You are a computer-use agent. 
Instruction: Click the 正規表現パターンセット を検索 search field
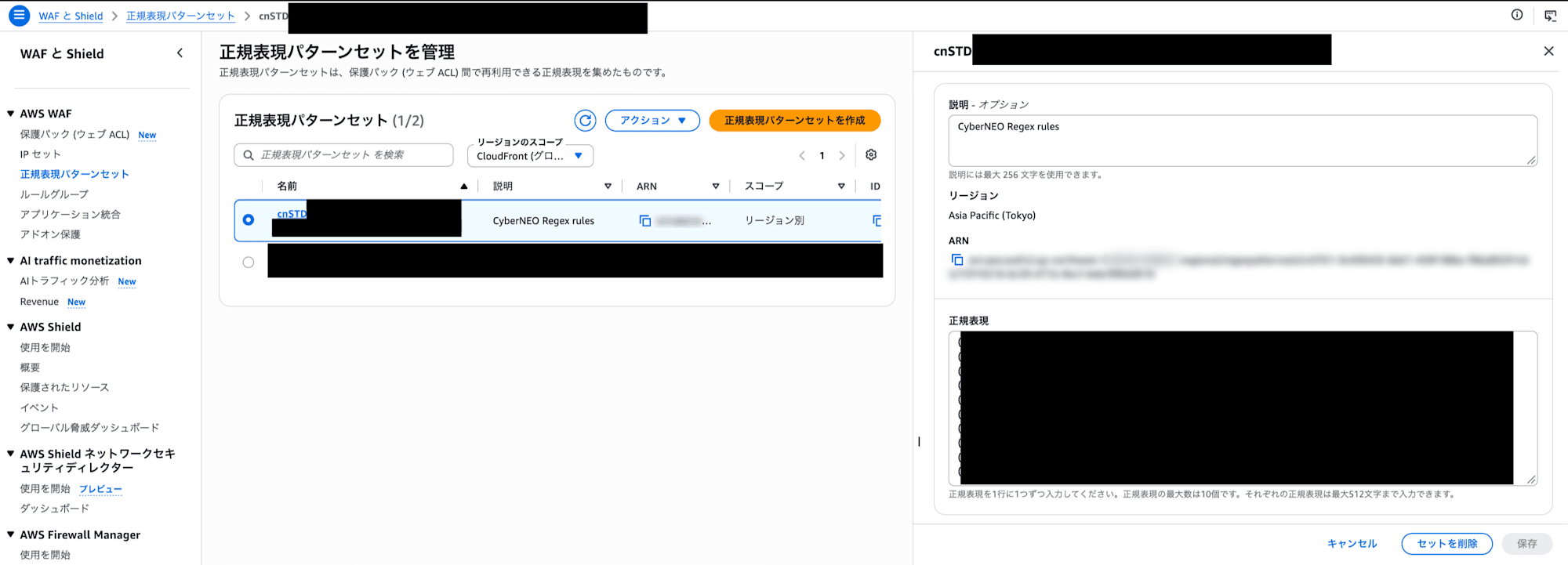pos(343,155)
